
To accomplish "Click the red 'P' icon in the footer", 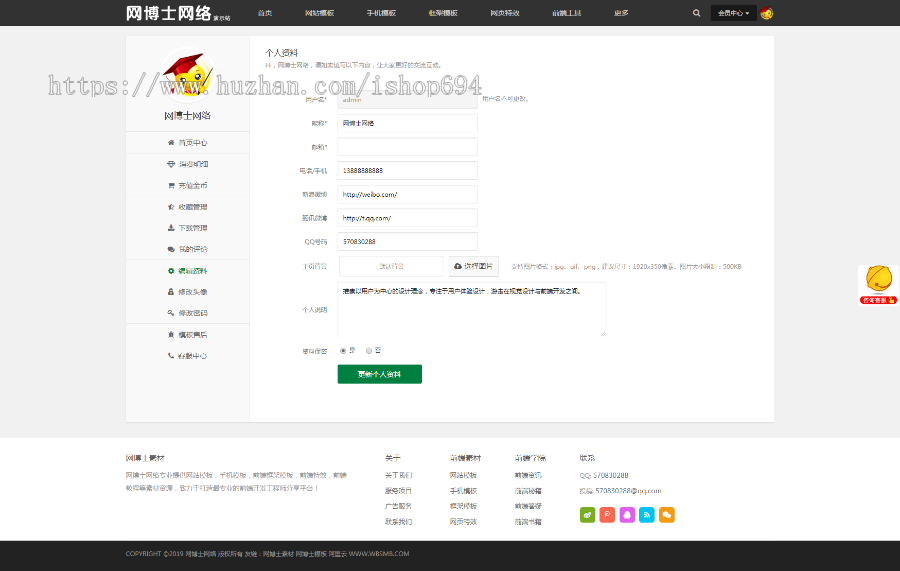I will tap(607, 515).
